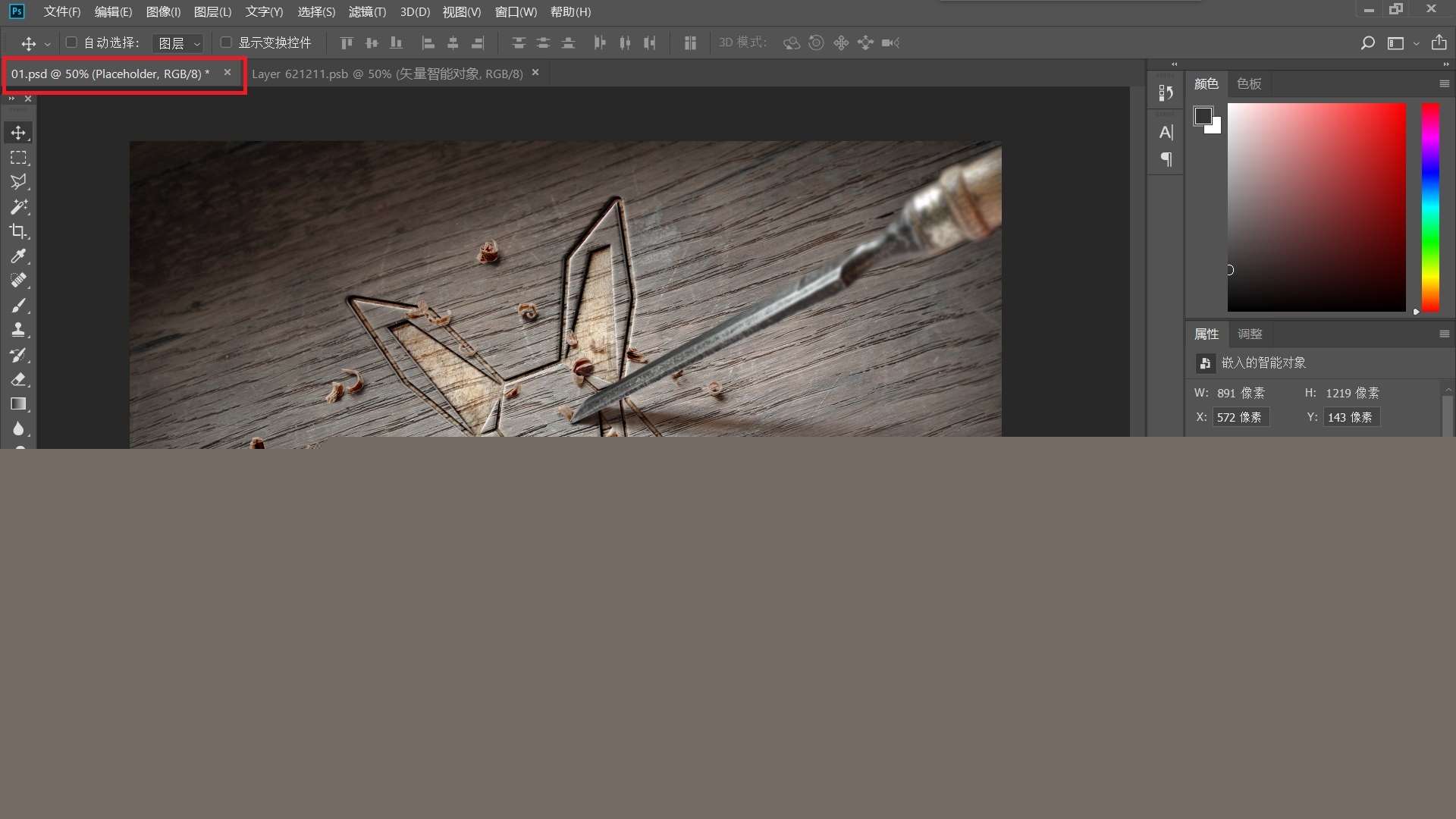Viewport: 1456px width, 819px height.
Task: Switch to the 色板 panel tab
Action: pos(1249,83)
